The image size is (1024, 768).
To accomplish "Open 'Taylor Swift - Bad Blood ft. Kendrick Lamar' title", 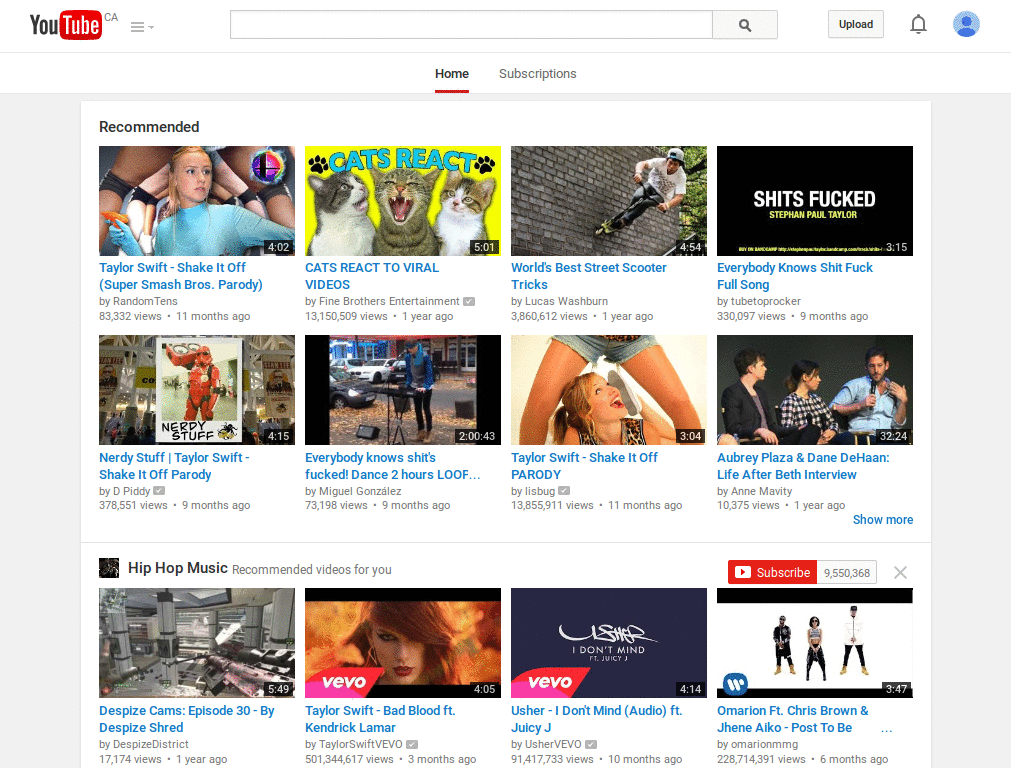I will 380,719.
